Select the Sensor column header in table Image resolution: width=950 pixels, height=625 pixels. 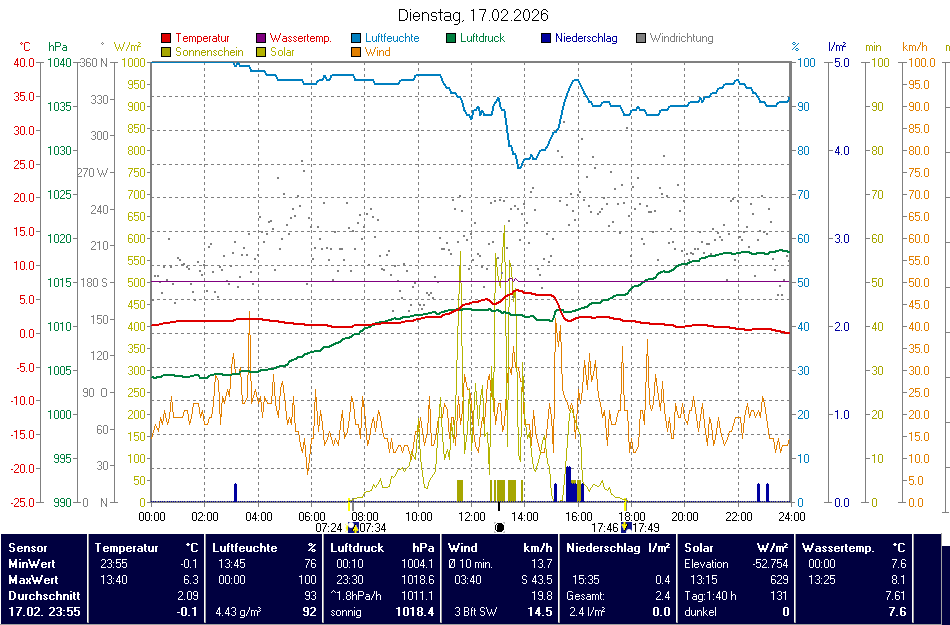tap(27, 548)
